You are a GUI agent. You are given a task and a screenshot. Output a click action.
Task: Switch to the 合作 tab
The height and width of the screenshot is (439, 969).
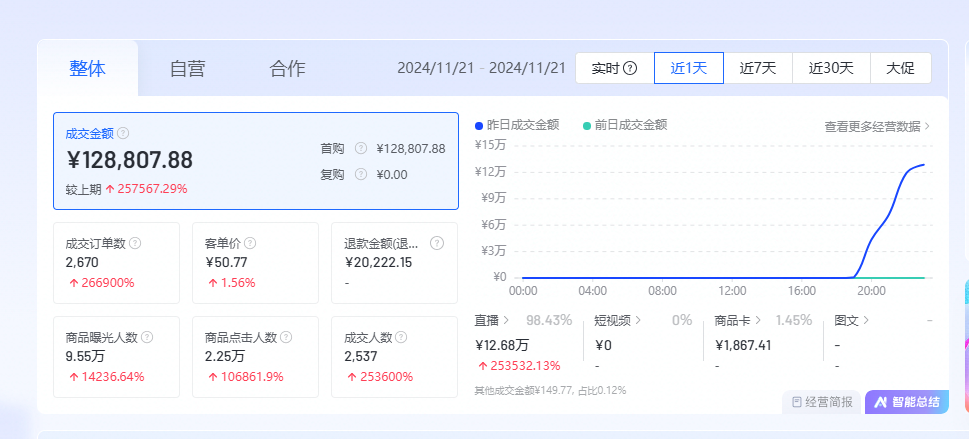(287, 68)
